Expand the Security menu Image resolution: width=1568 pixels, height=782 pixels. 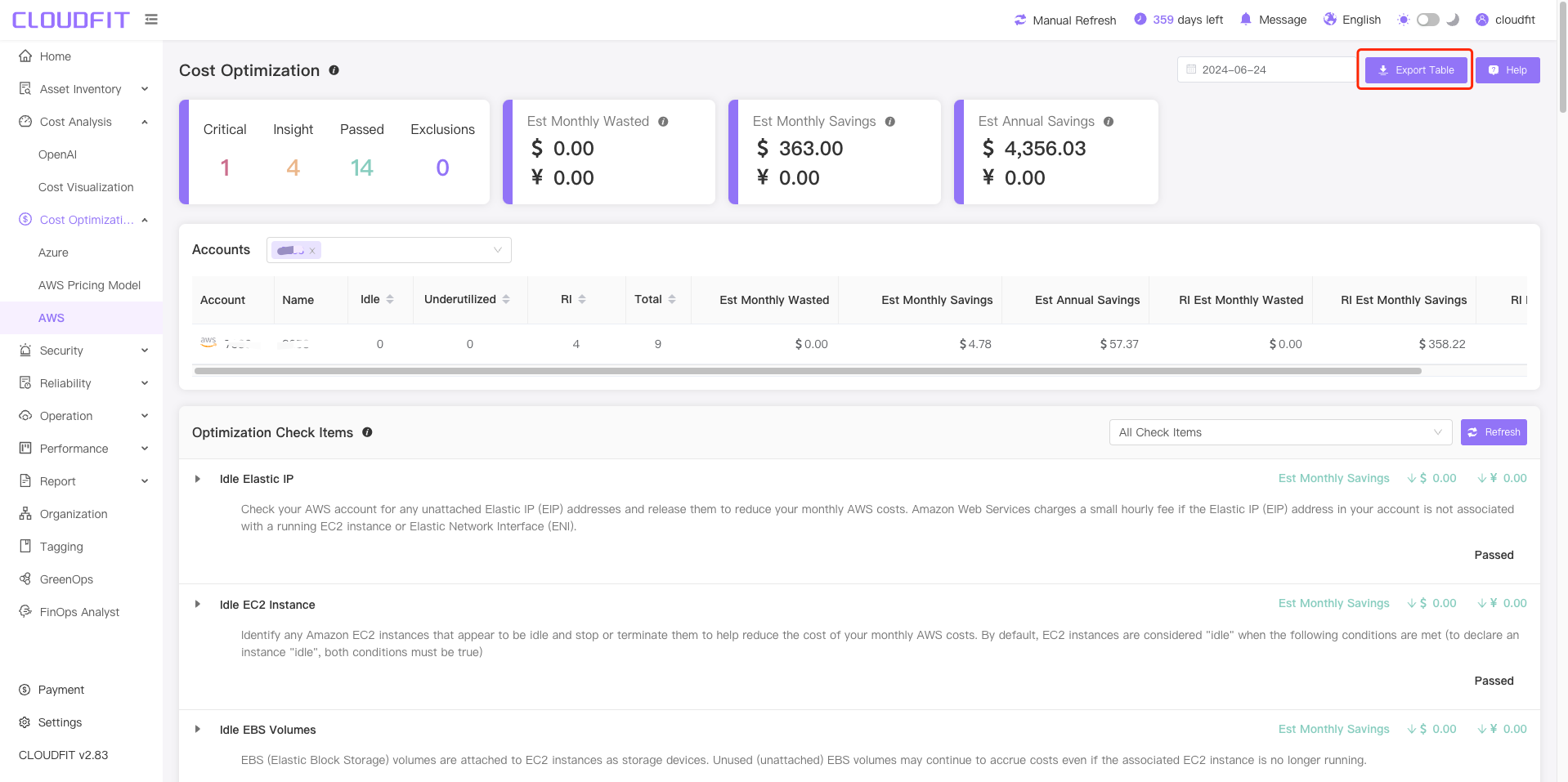(145, 351)
